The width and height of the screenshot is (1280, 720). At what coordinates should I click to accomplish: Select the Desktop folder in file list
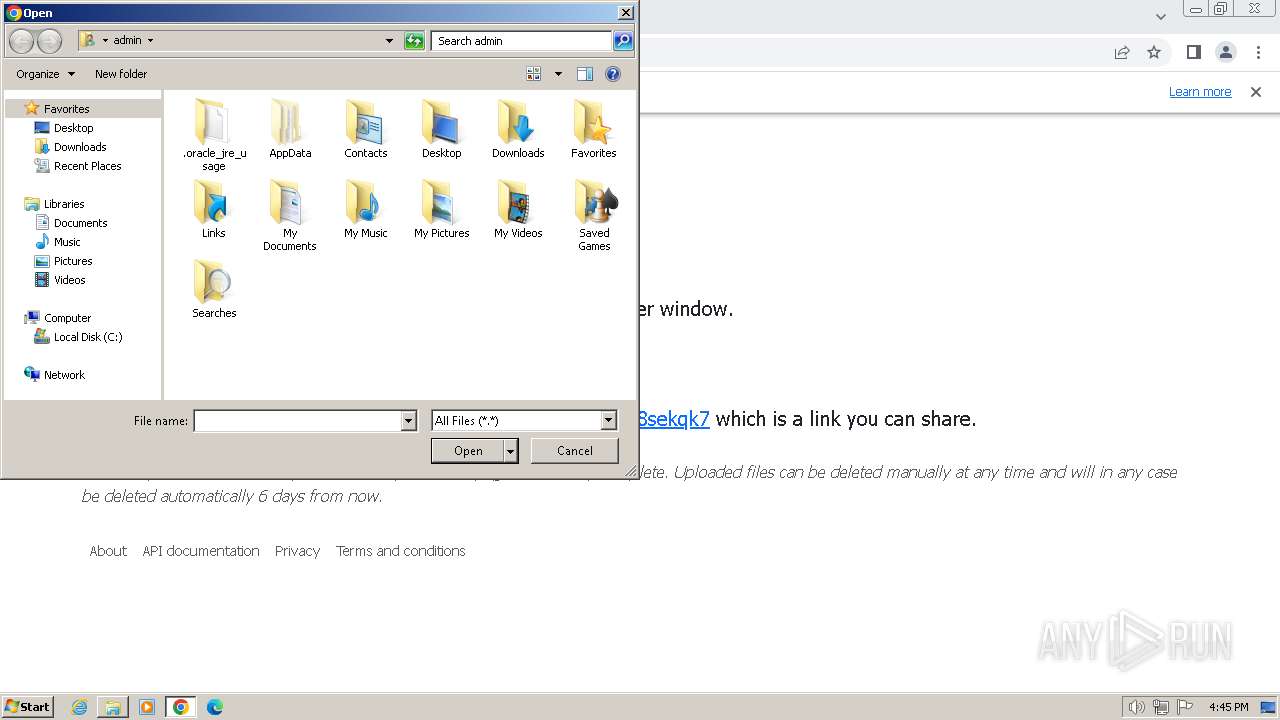(x=441, y=130)
